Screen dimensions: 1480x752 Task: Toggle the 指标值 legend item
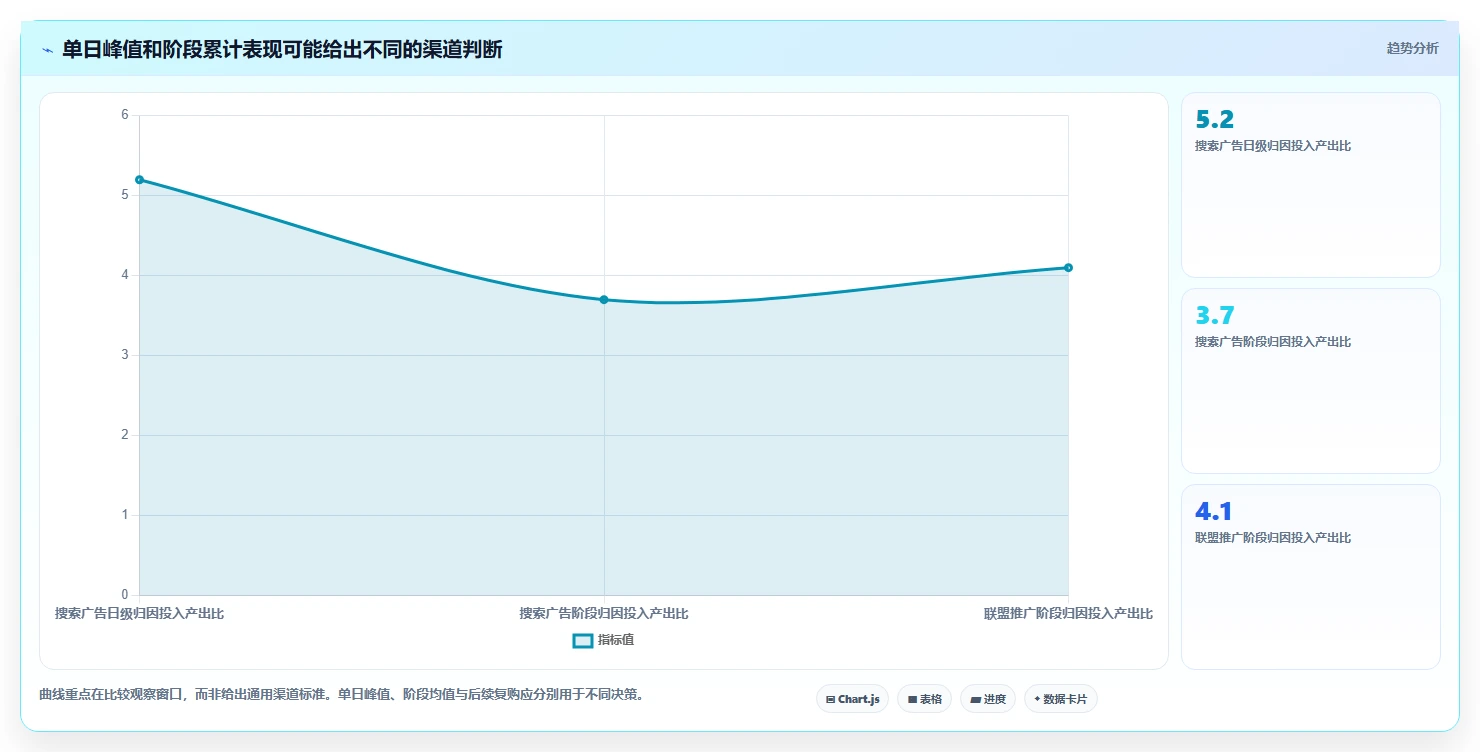[x=603, y=640]
